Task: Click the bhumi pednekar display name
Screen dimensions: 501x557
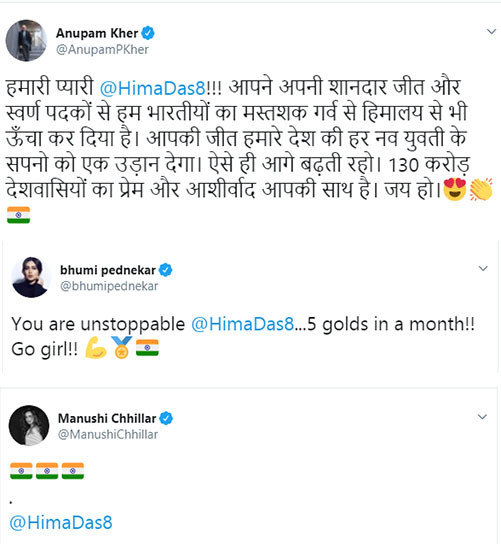Action: click(108, 270)
